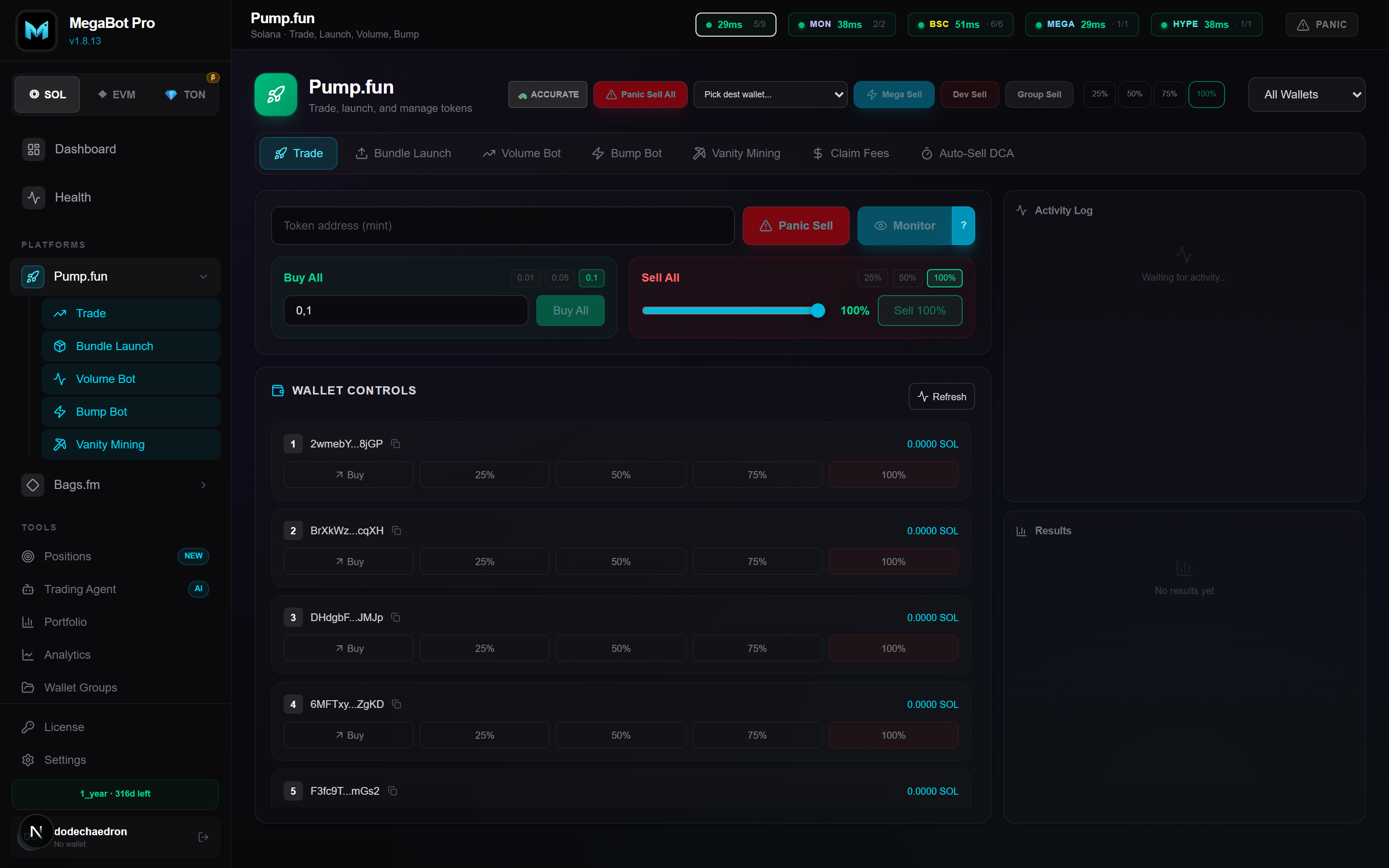Copy wallet DHdgbF...JMJp address

click(395, 617)
